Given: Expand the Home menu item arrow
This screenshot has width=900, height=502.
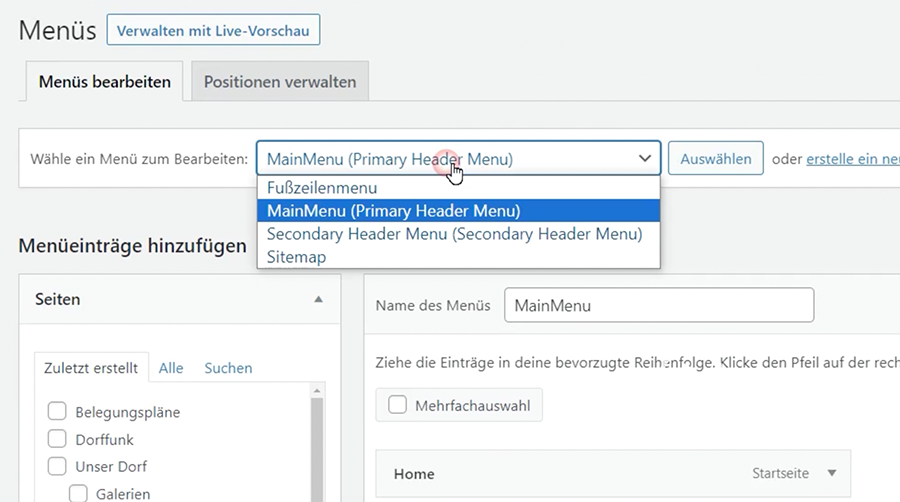Looking at the screenshot, I should coord(831,473).
